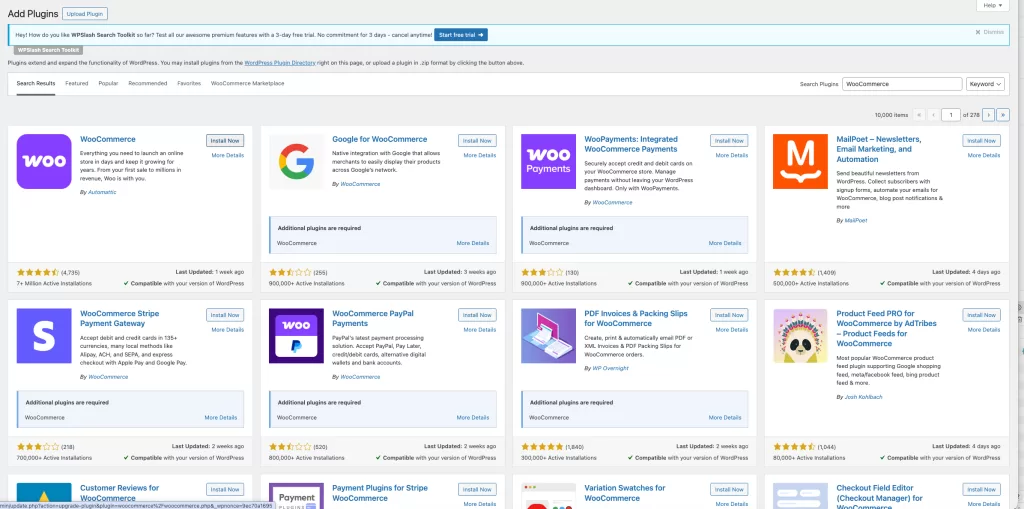
Task: Switch to the Favorites tab
Action: click(x=189, y=84)
